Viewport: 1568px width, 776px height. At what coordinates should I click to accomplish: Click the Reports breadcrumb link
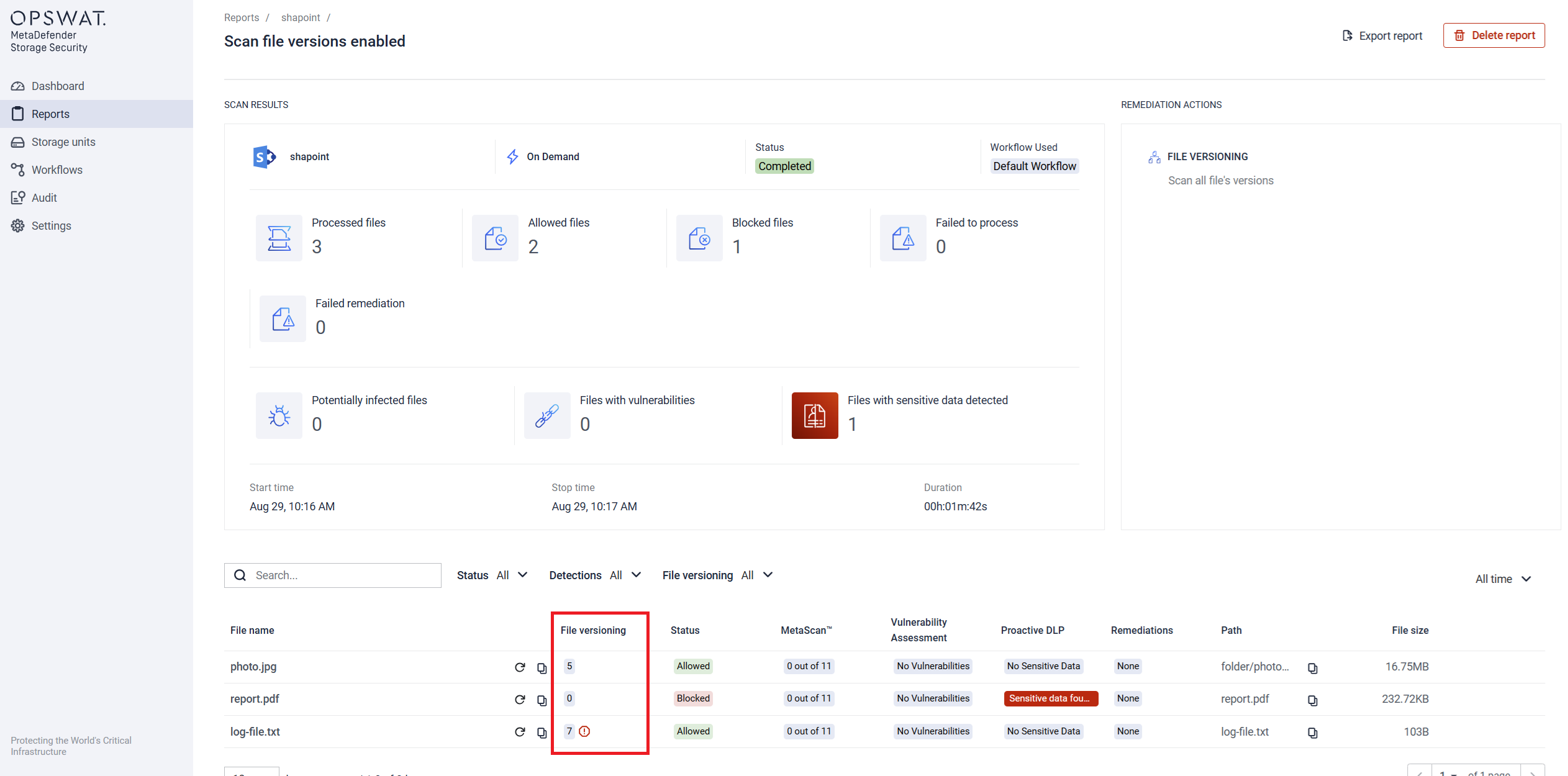pos(241,17)
